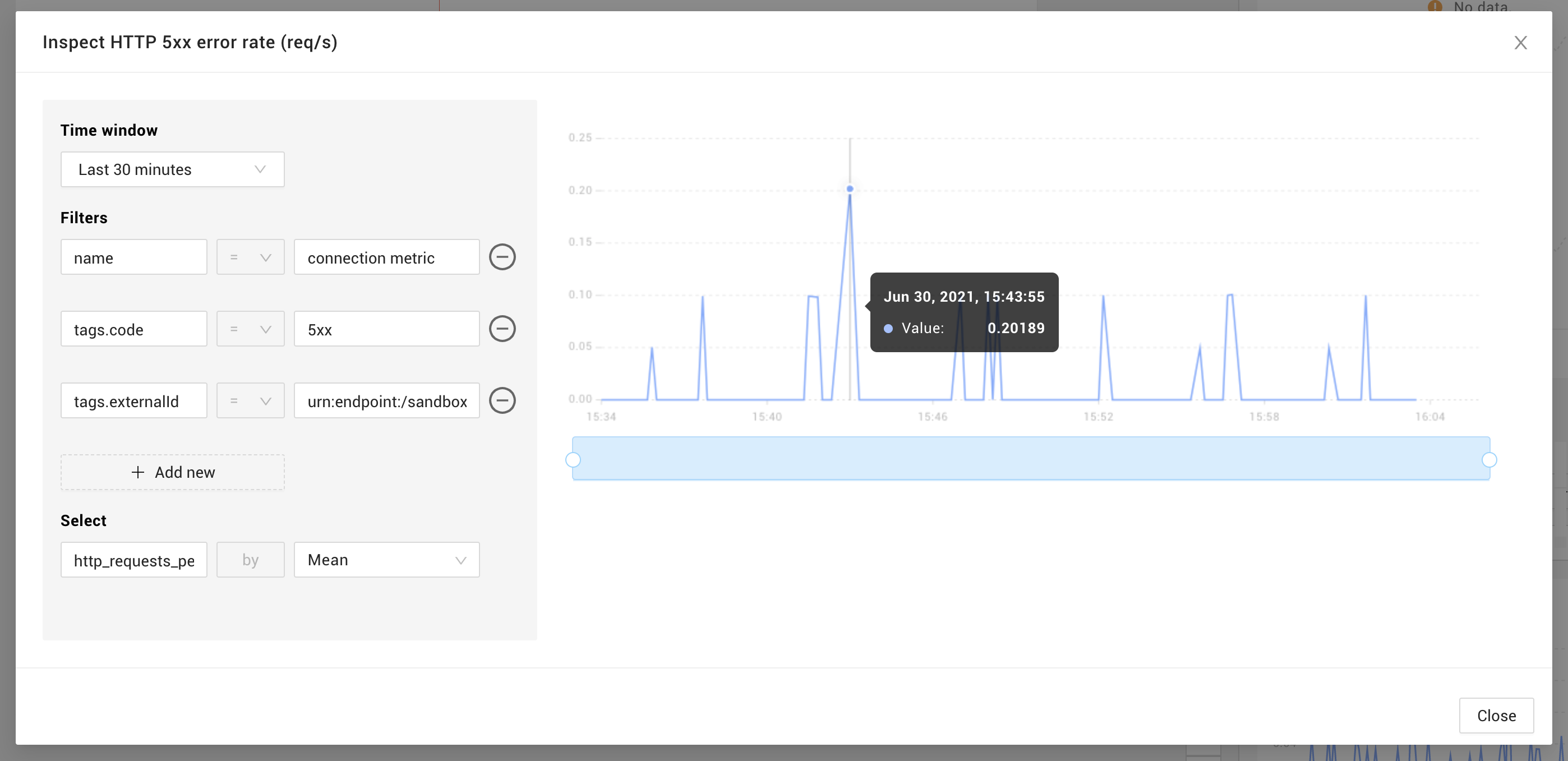
Task: Close the inspect dialog with X icon
Action: 1520,43
